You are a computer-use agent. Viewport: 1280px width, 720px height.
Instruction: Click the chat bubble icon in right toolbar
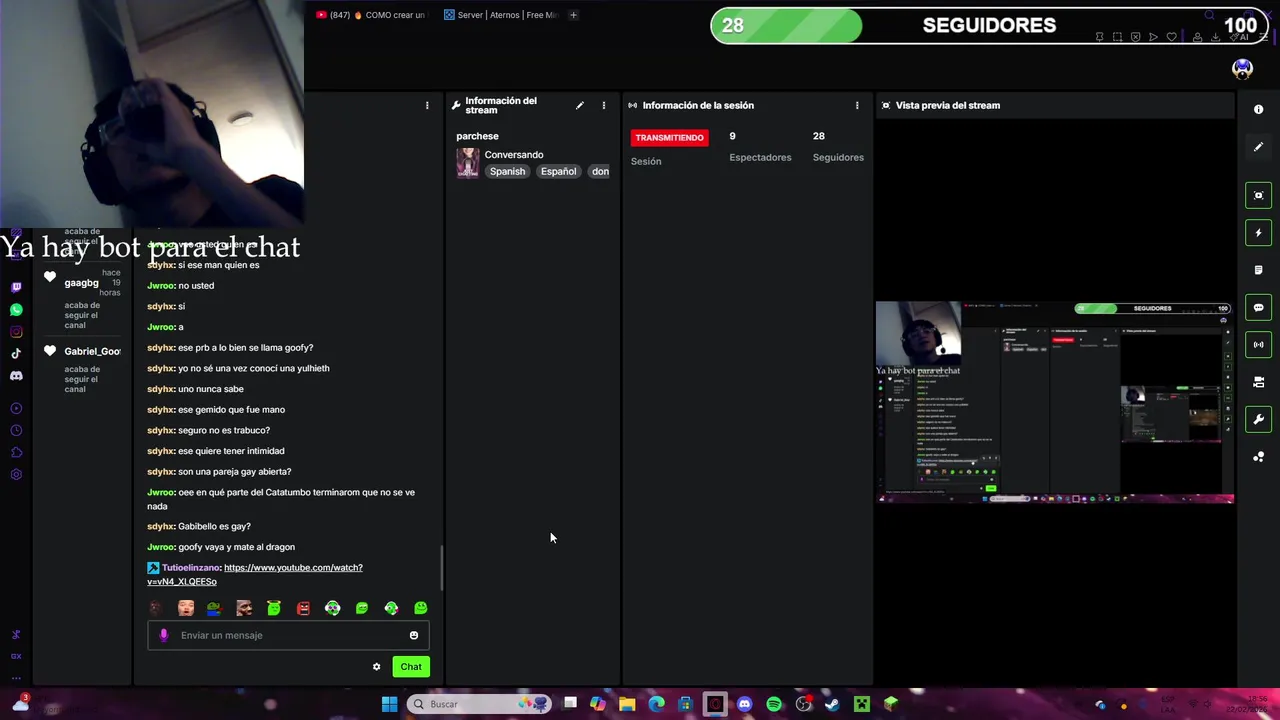point(1258,307)
